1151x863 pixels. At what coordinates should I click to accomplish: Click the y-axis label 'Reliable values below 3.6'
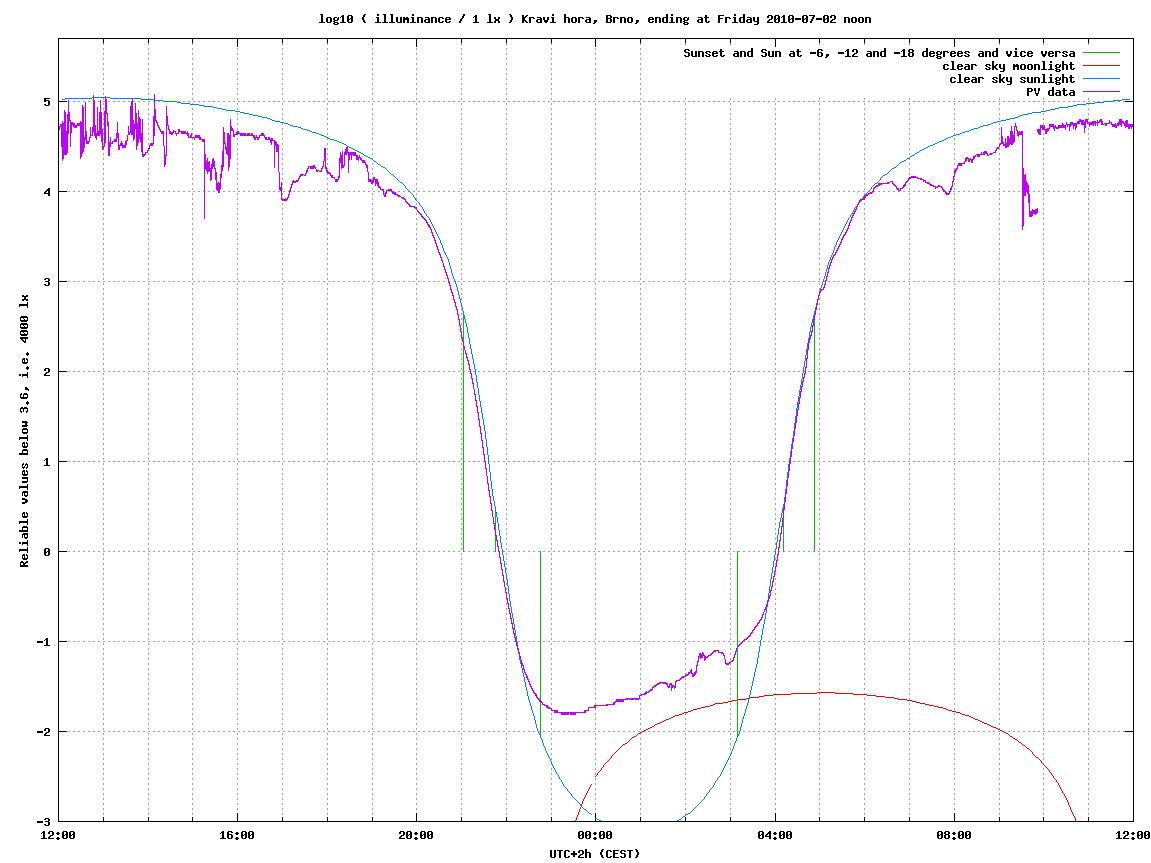pos(24,431)
